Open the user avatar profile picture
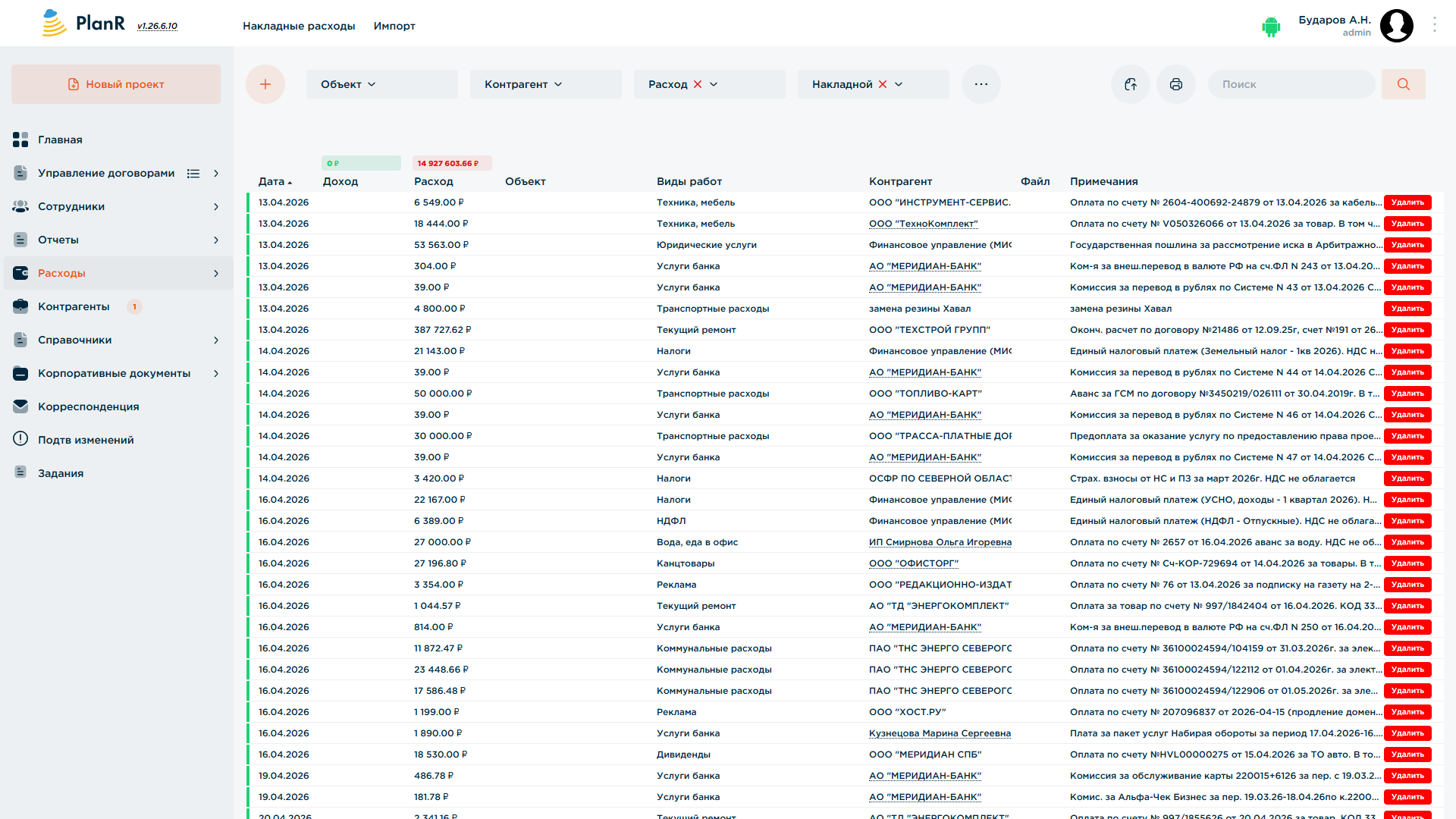 point(1397,26)
